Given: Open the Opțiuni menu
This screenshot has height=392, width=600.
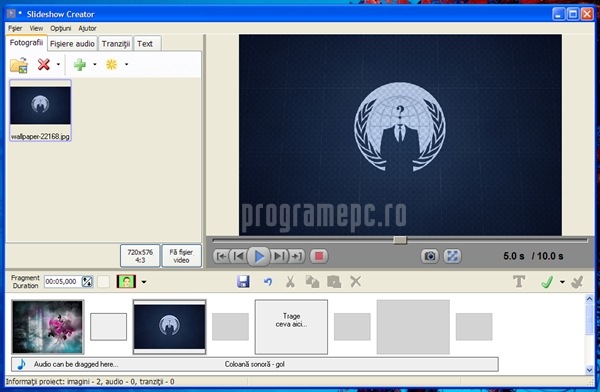Looking at the screenshot, I should [x=60, y=28].
